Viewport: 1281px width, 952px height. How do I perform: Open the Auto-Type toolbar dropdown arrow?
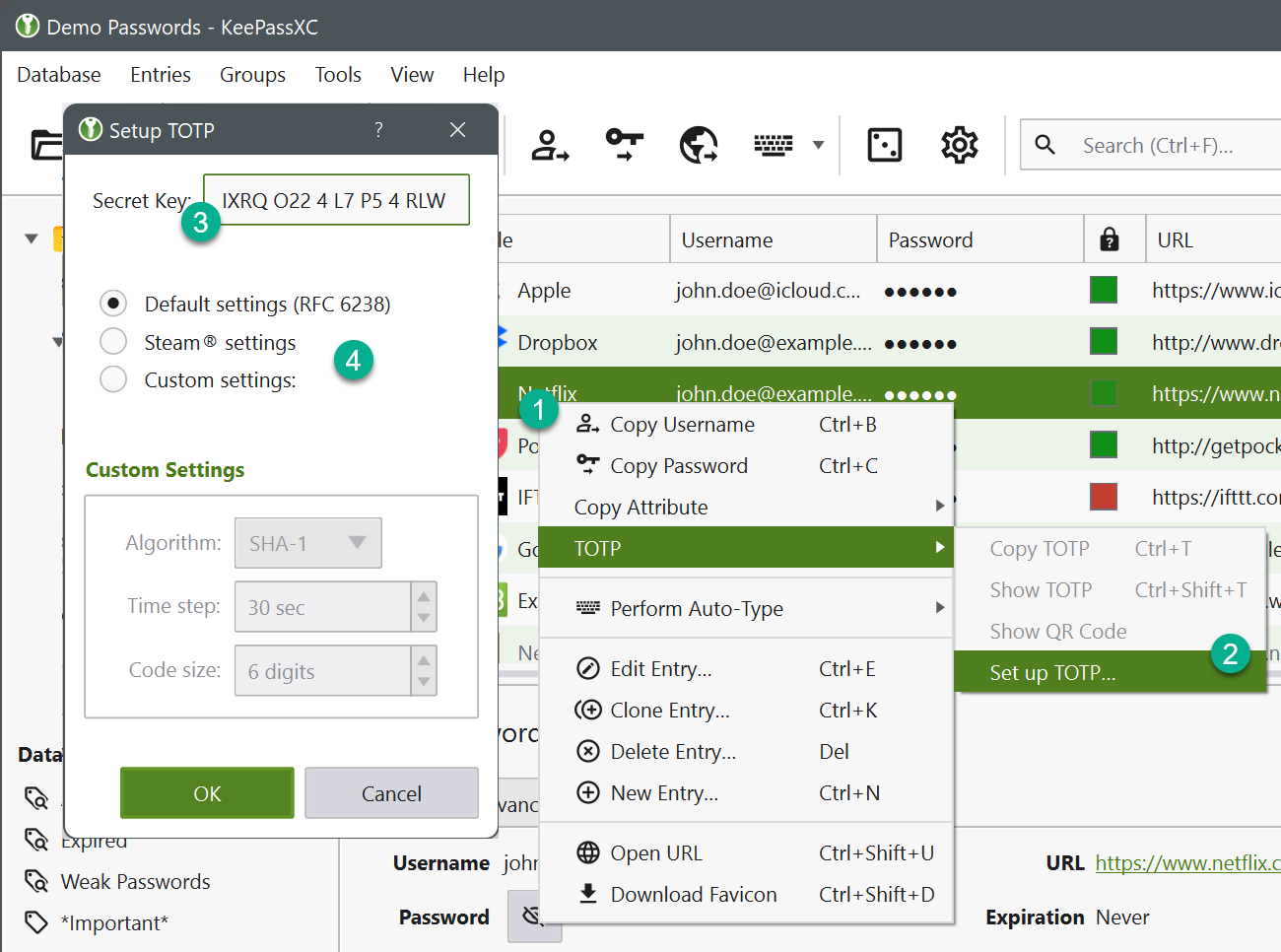[x=818, y=146]
